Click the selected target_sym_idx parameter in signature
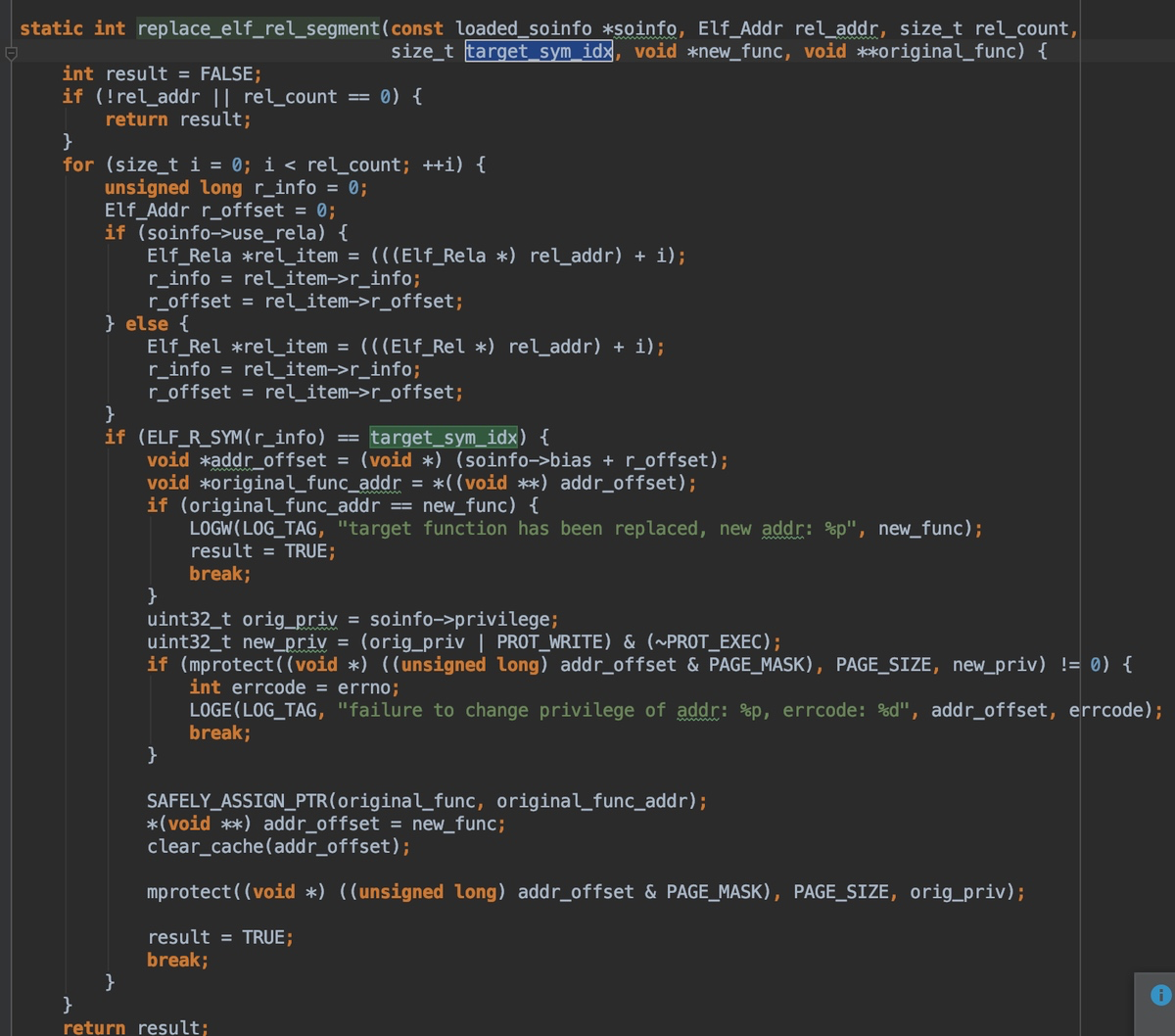 [x=540, y=51]
